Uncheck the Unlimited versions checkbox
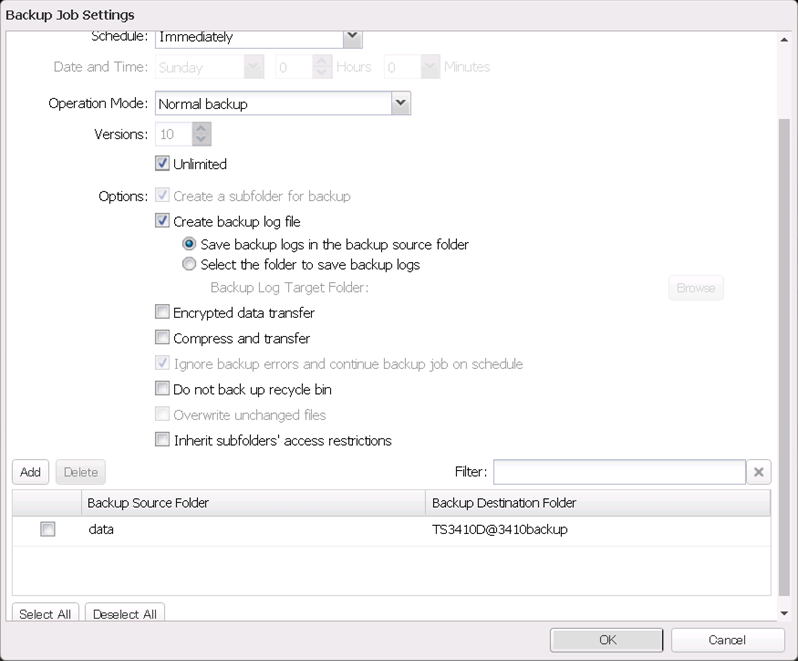 point(162,164)
